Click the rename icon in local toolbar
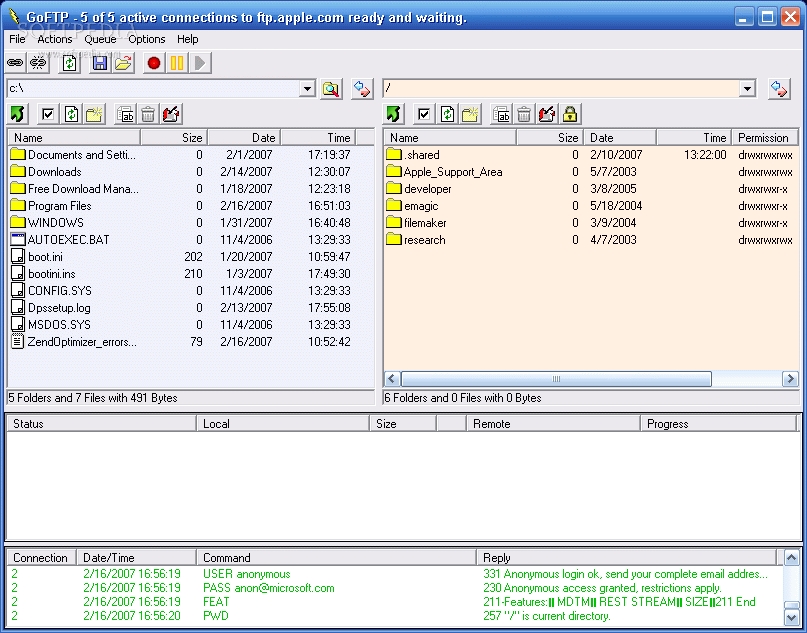Image resolution: width=807 pixels, height=633 pixels. (125, 114)
